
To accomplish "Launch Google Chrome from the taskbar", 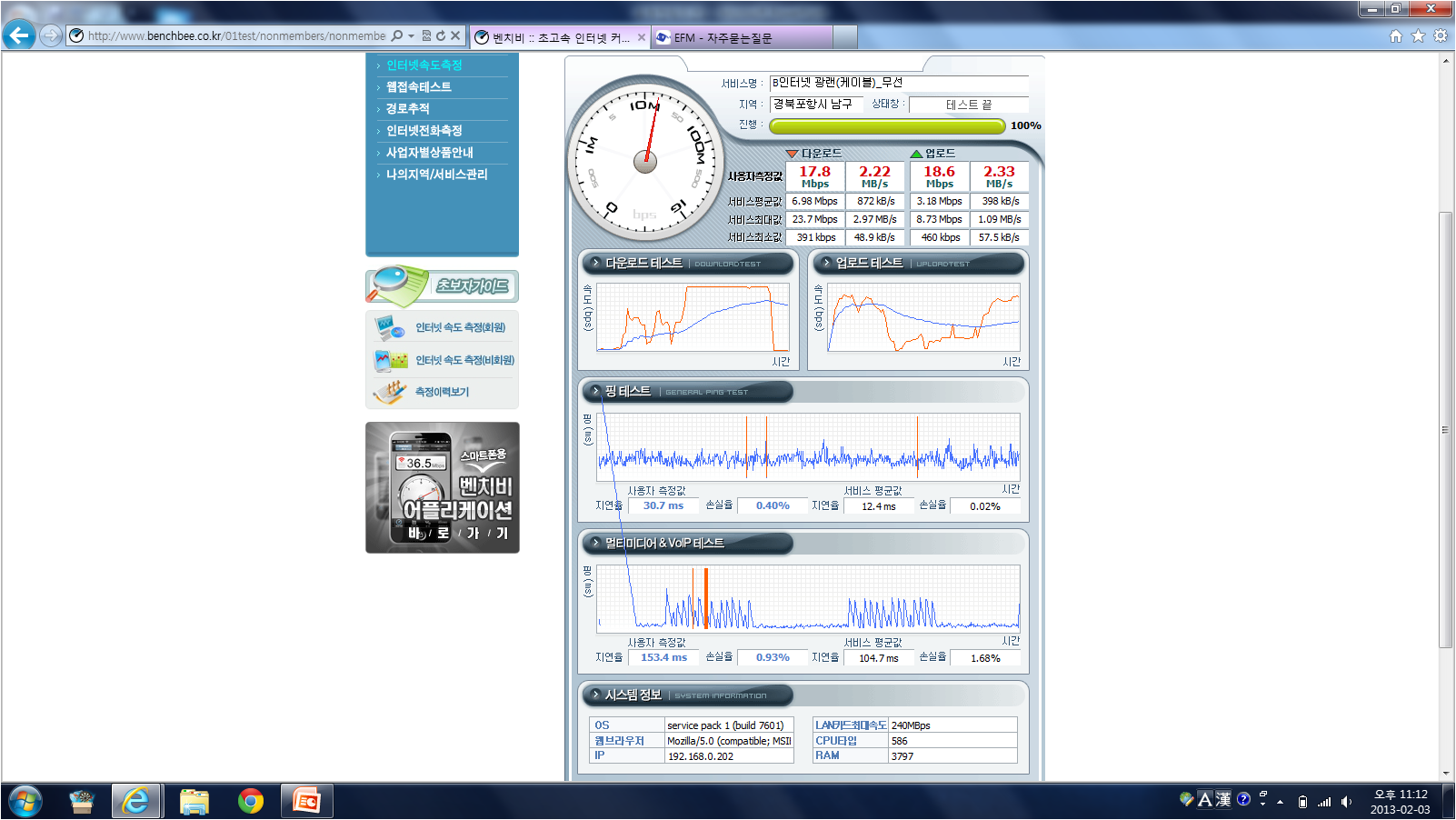I will (250, 801).
